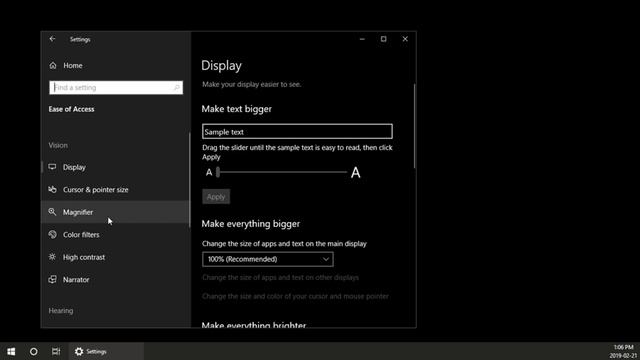Minimize the Settings window

[x=362, y=39]
